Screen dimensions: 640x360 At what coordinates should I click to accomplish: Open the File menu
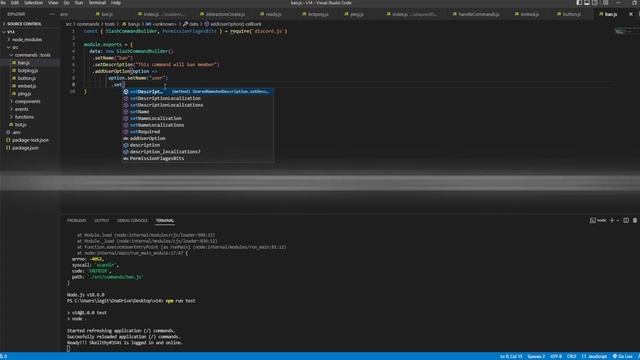[x=3, y=3]
